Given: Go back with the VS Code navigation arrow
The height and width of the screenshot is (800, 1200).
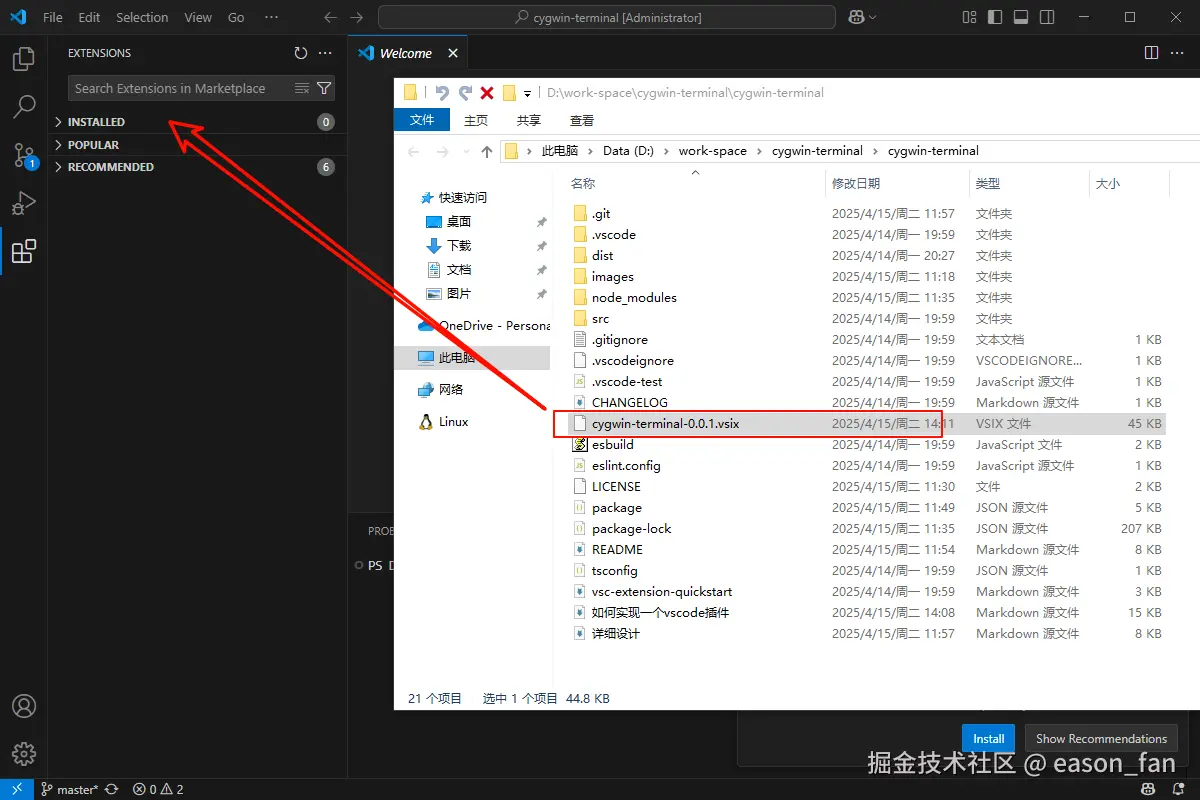Looking at the screenshot, I should point(331,17).
